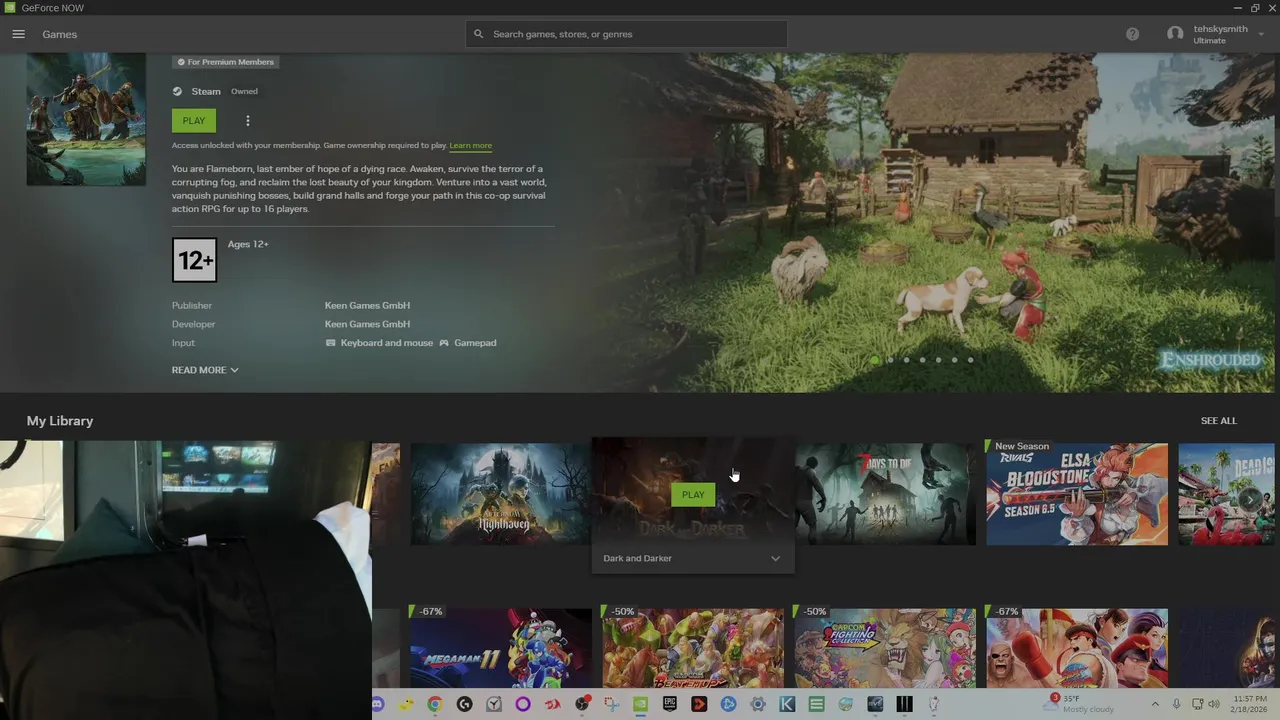The image size is (1280, 720).
Task: Open Capcom Fighting Collection tile
Action: click(x=885, y=647)
